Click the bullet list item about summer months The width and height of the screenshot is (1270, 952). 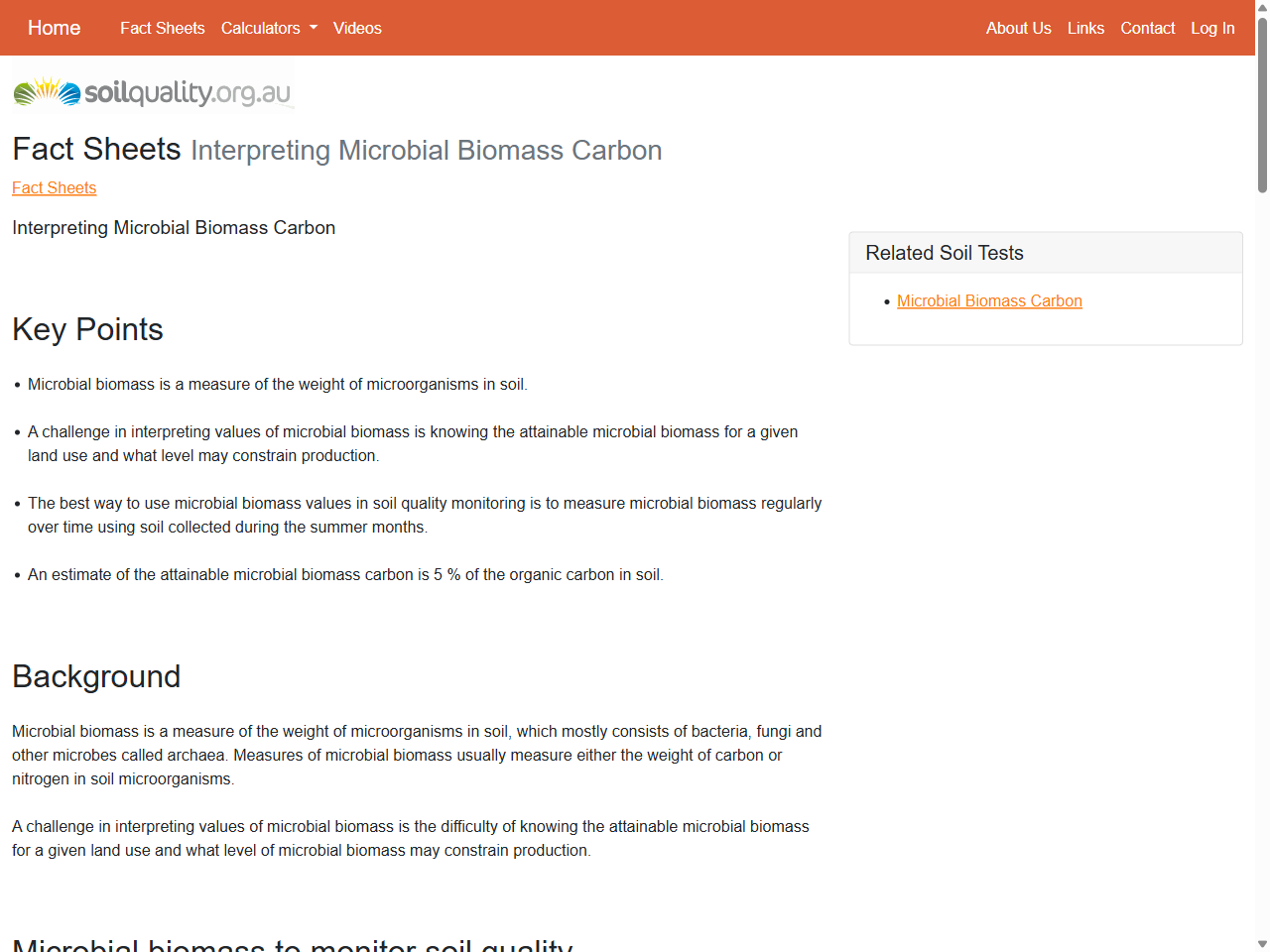pyautogui.click(x=425, y=515)
